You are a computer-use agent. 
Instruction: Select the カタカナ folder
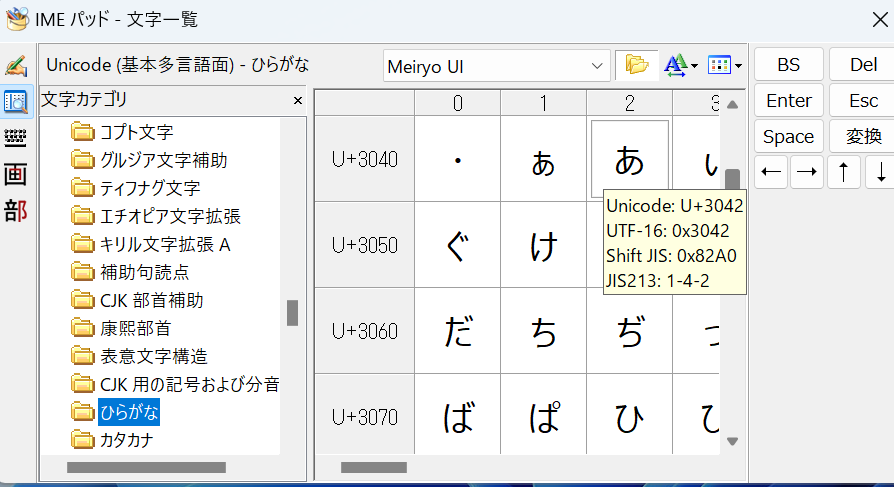click(x=112, y=440)
